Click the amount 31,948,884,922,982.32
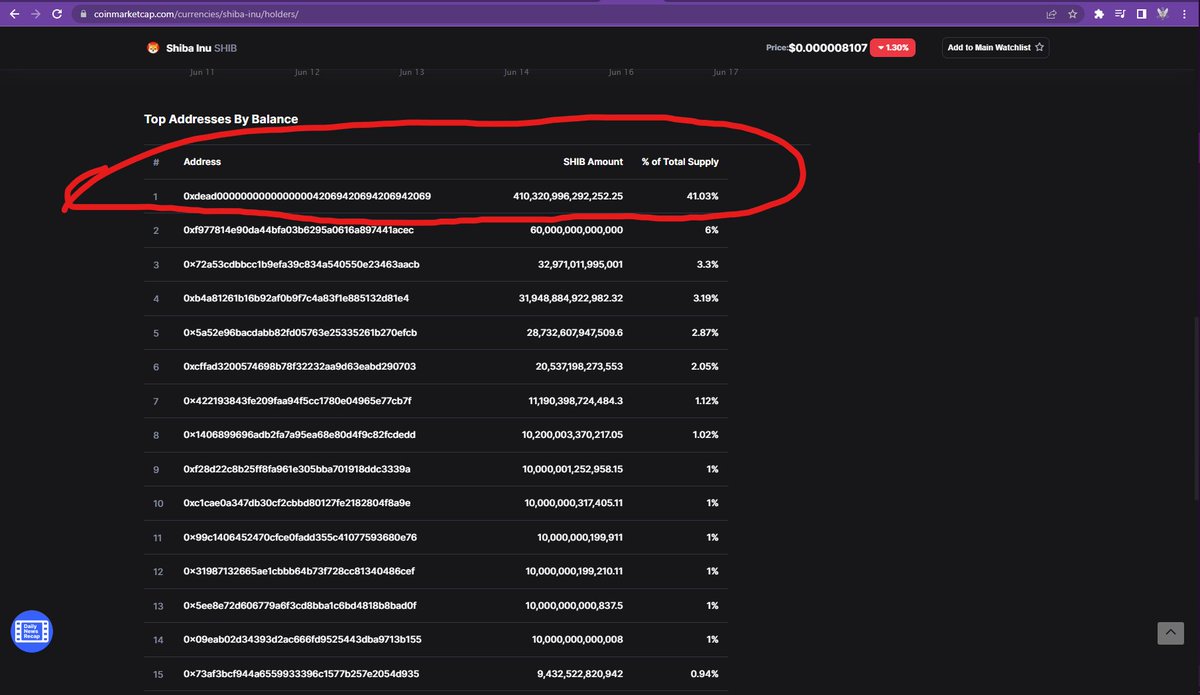The height and width of the screenshot is (695, 1200). (571, 298)
